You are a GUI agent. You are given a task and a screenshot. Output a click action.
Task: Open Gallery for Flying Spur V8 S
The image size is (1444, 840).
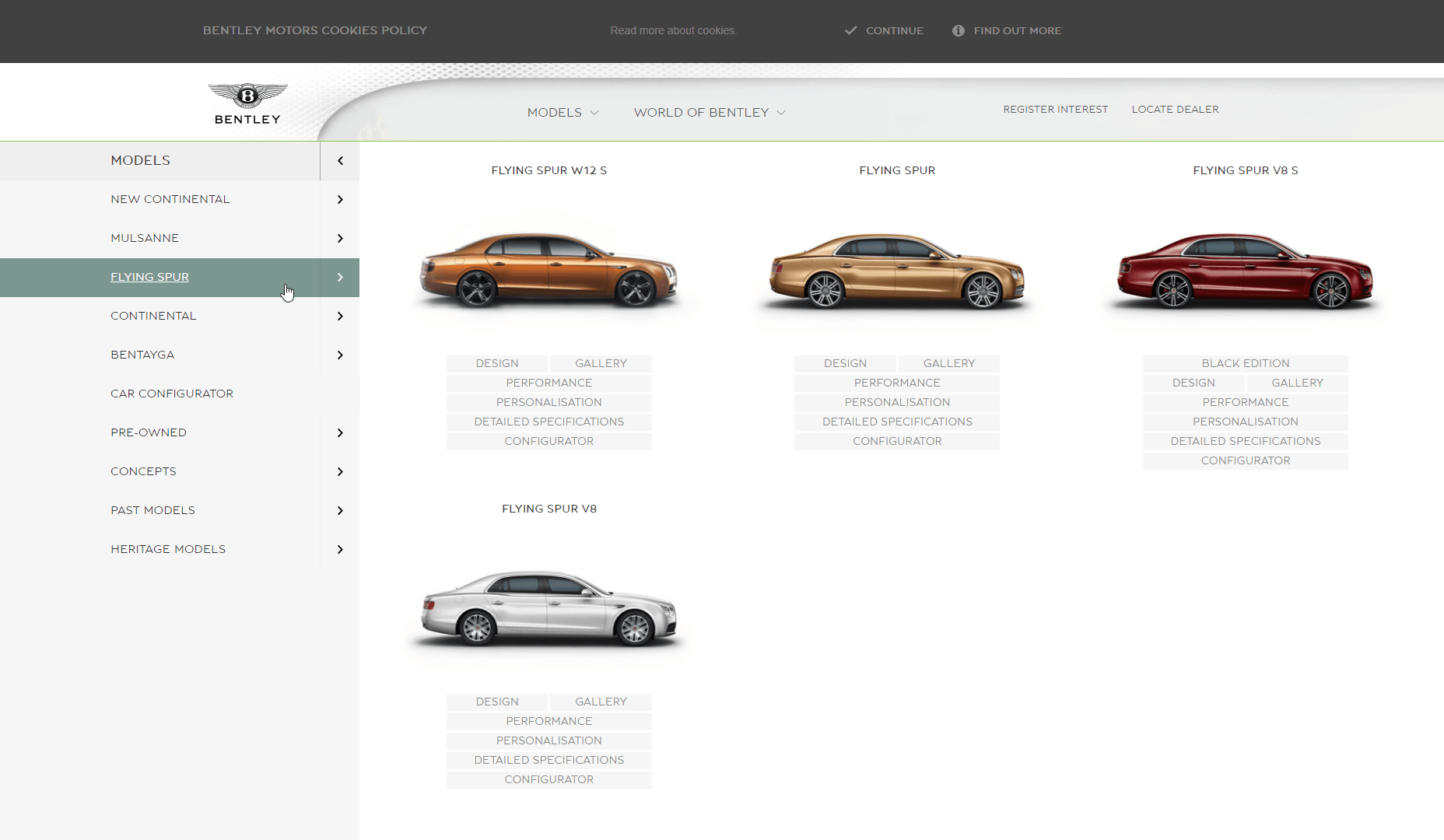[1297, 383]
